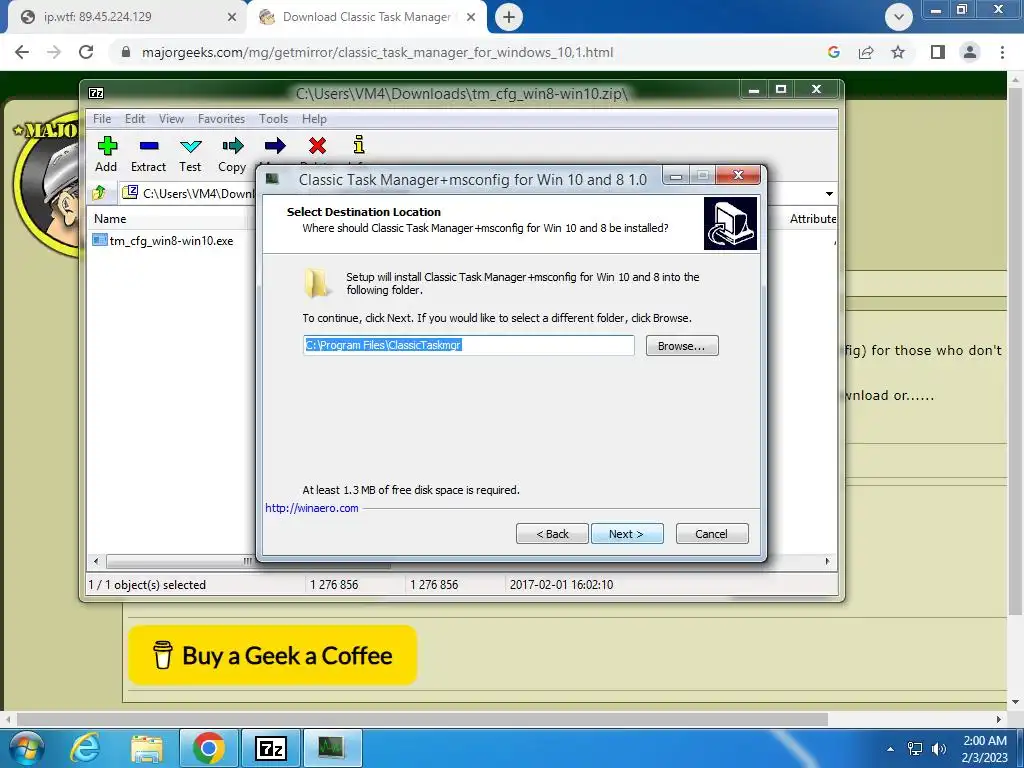Screen dimensions: 1024x768
Task: Open the Favorites menu in 7-Zip
Action: tap(221, 119)
